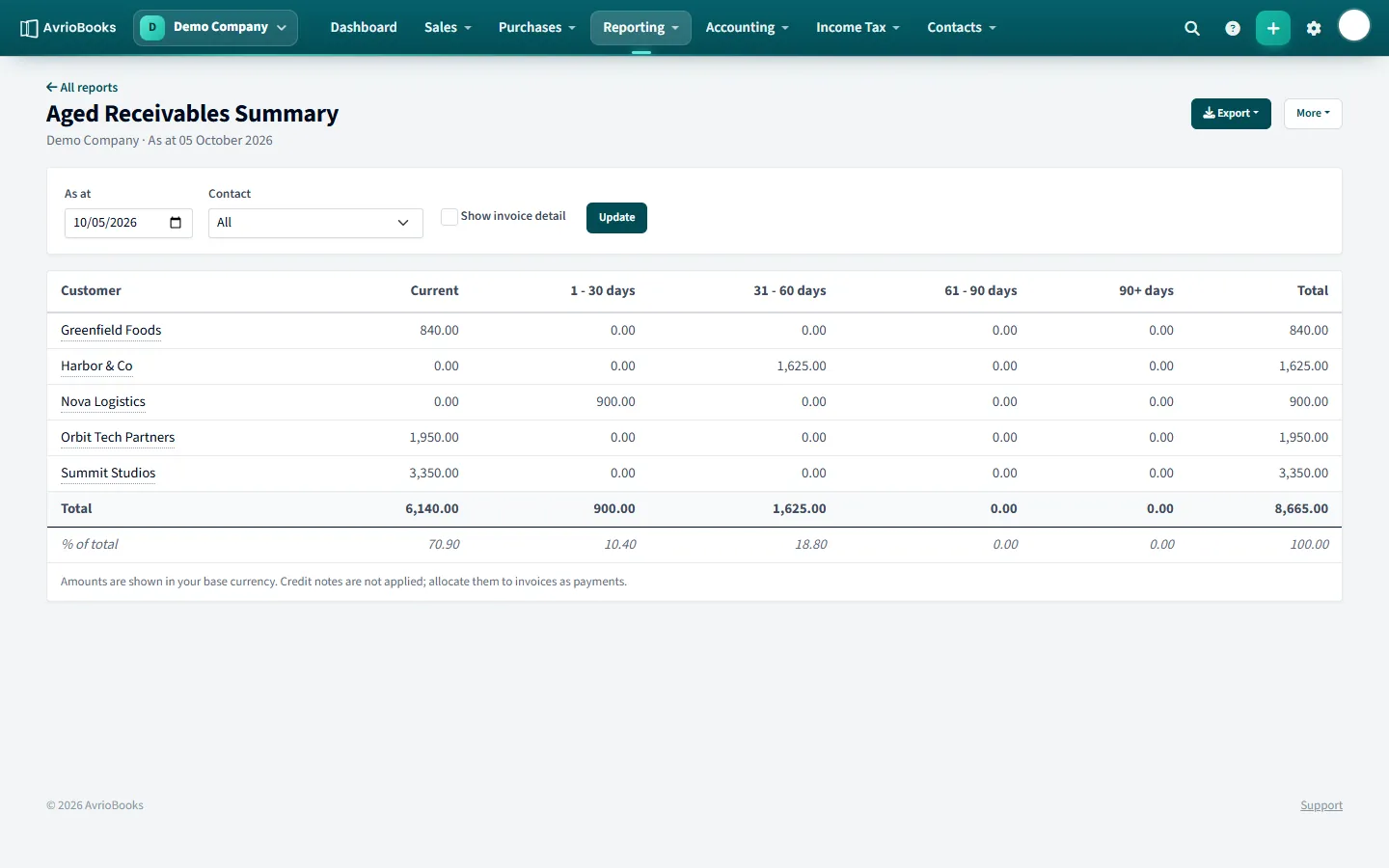Viewport: 1389px width, 868px height.
Task: Click Nova Logistics 900.00 in 1-30 days column
Action: pos(615,402)
